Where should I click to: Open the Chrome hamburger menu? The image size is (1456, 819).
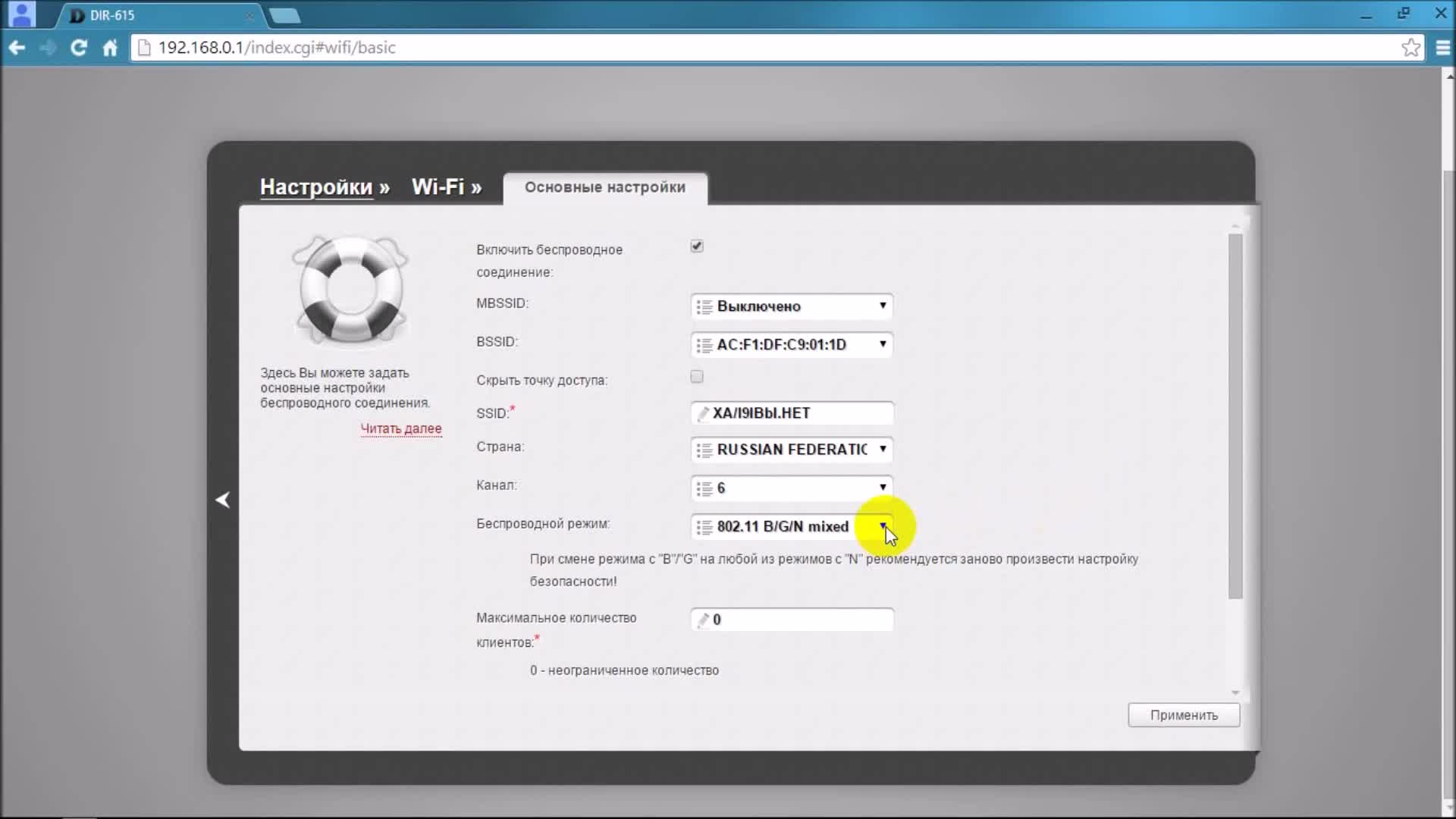(1442, 48)
